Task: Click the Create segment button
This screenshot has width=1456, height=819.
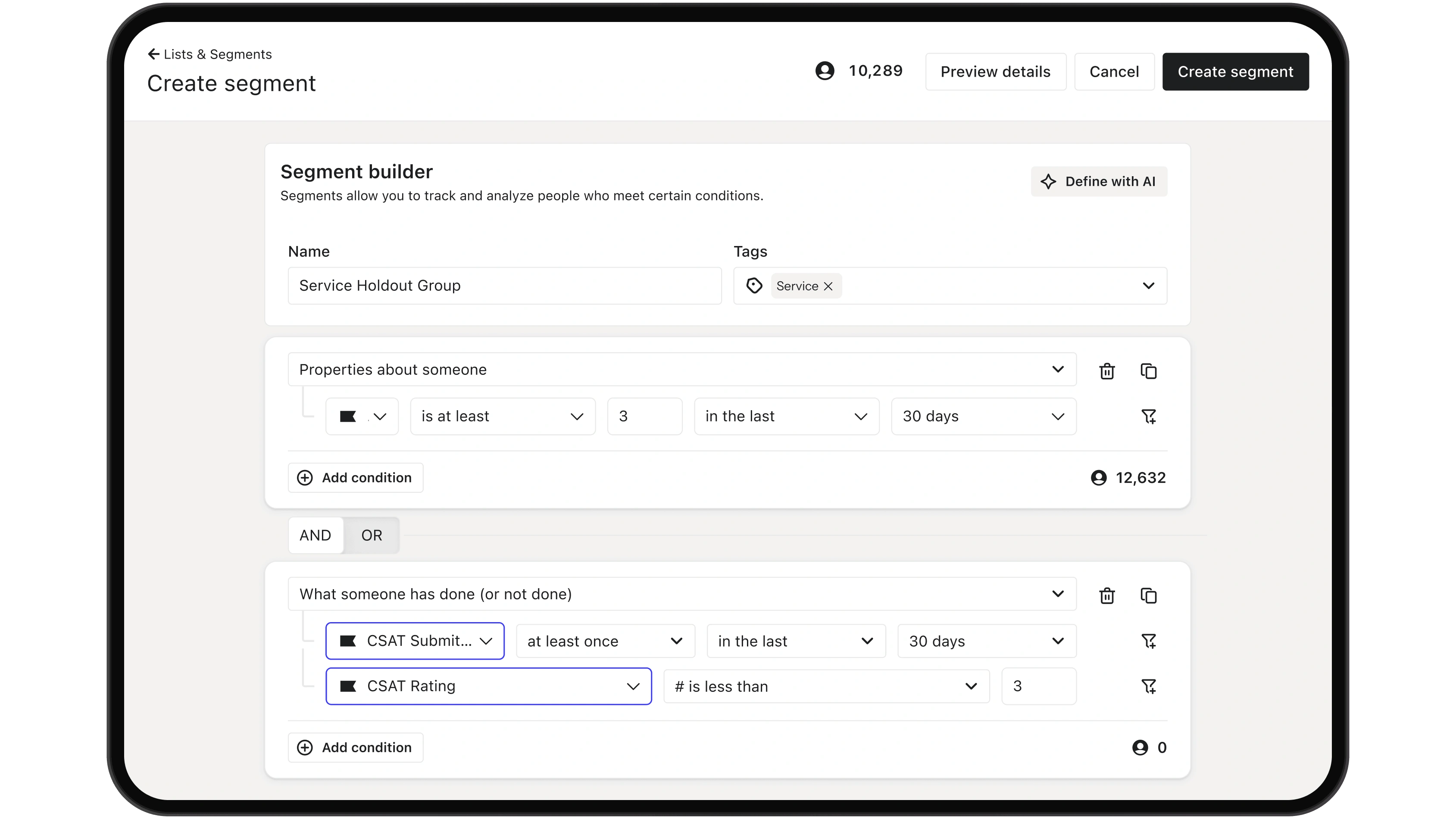Action: coord(1235,72)
